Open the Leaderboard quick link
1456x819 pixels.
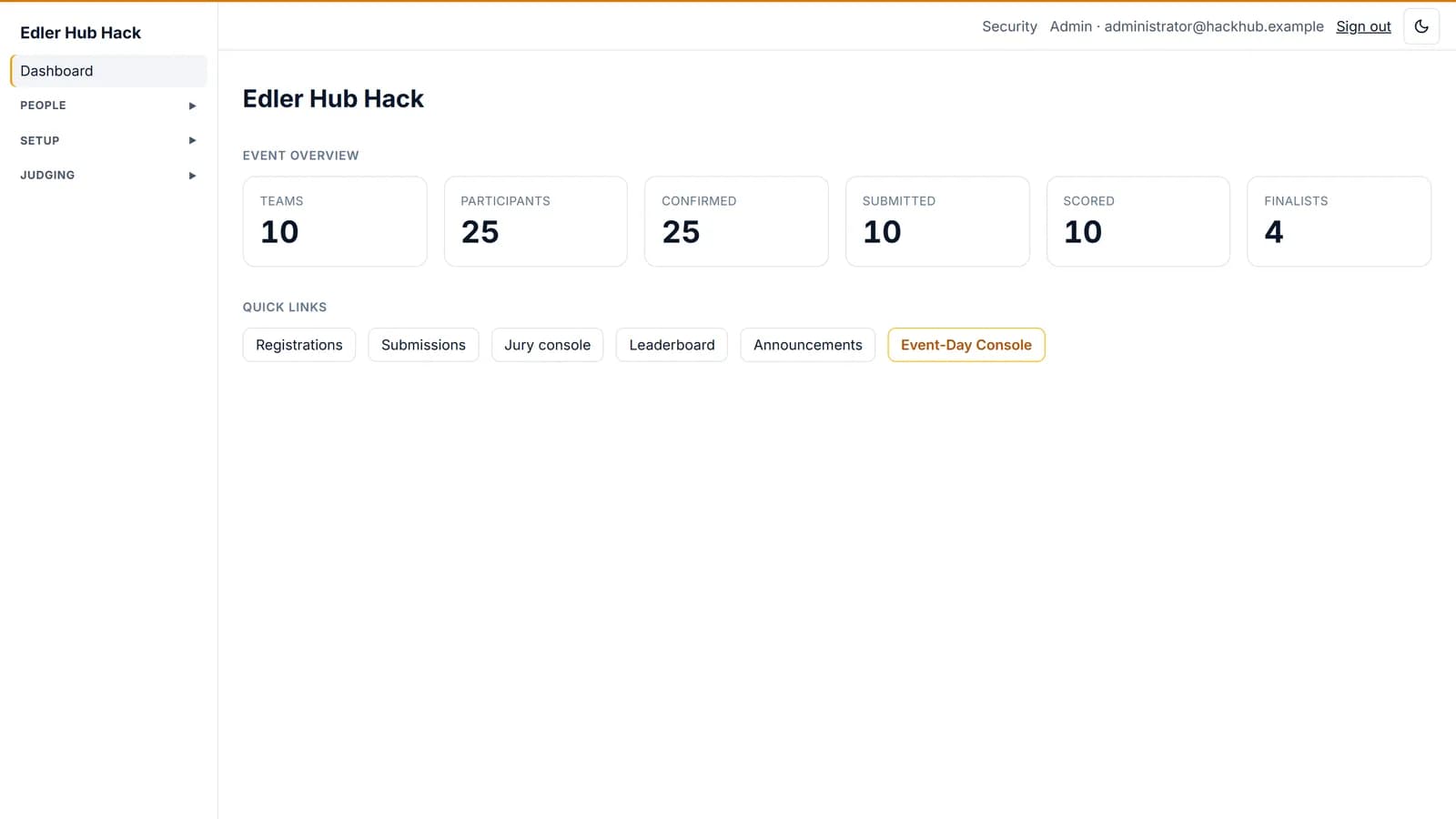pyautogui.click(x=672, y=345)
